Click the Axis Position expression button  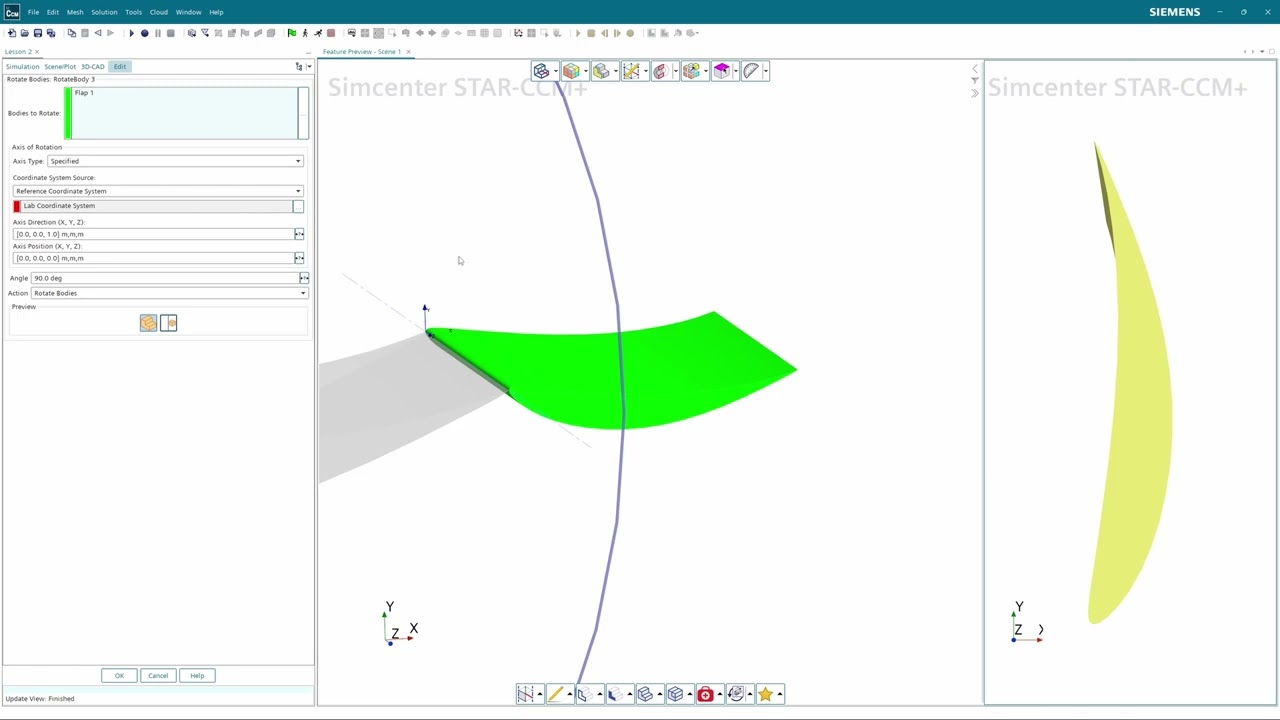pyautogui.click(x=299, y=258)
